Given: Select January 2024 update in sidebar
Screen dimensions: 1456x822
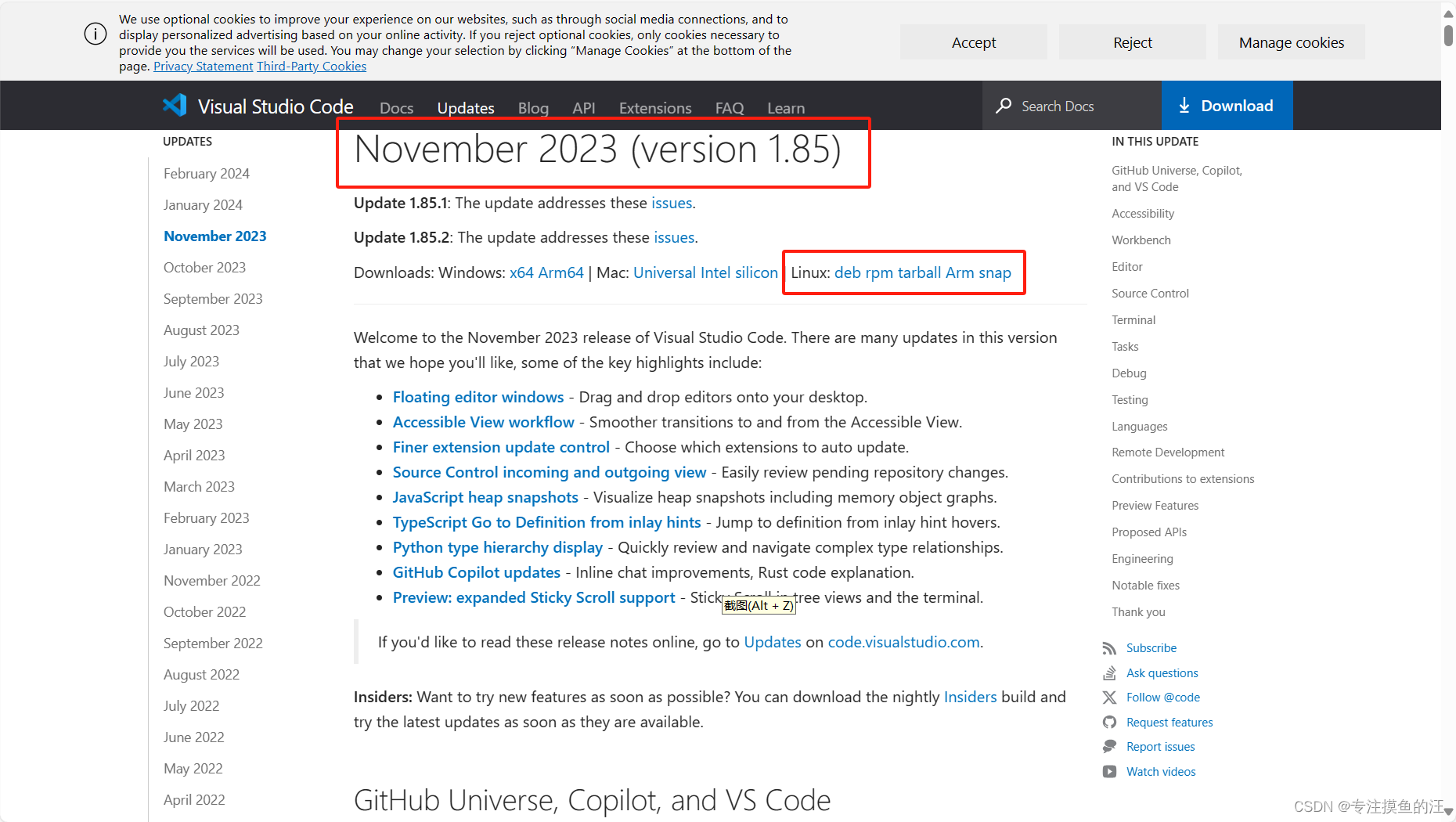Looking at the screenshot, I should (x=203, y=205).
